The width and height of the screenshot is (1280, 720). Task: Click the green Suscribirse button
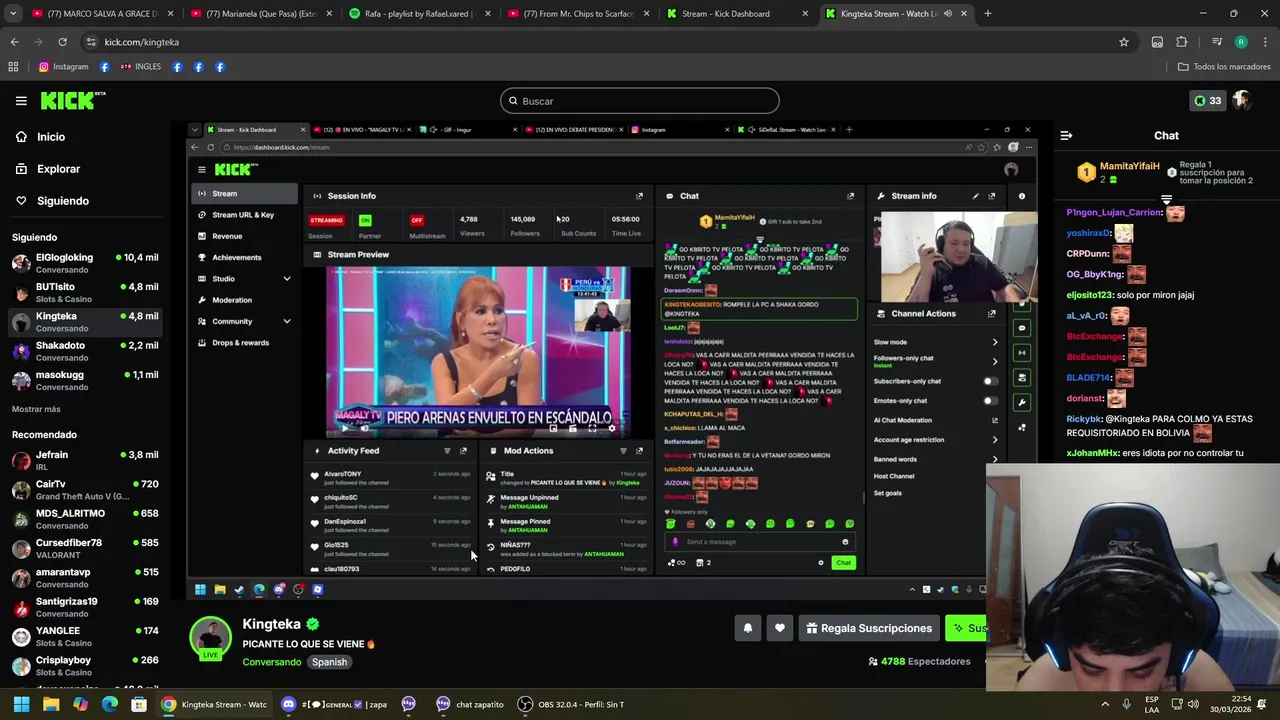[x=968, y=628]
